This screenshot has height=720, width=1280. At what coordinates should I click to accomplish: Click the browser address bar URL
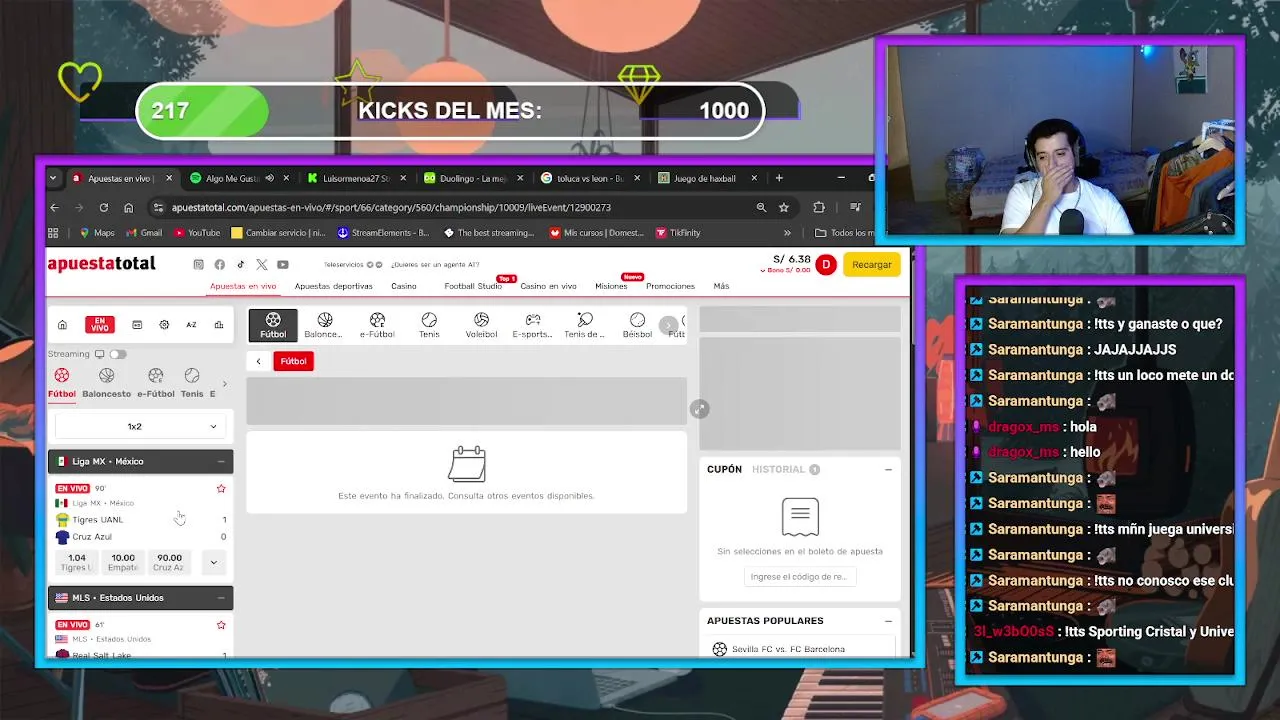(391, 207)
